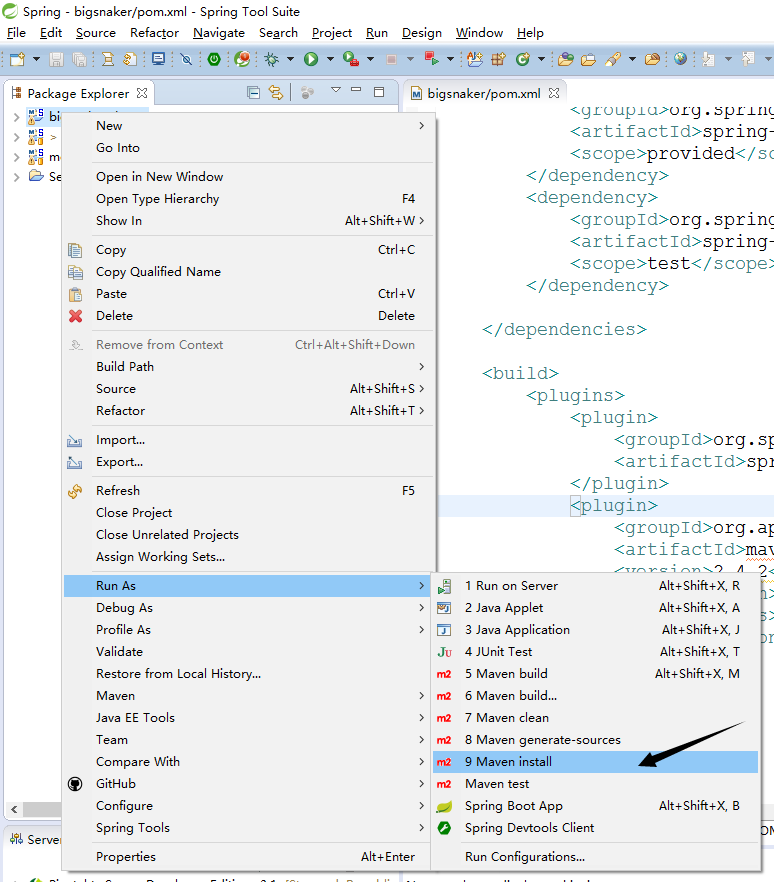Click the Open Task folder icon
The image size is (774, 882).
tap(588, 58)
